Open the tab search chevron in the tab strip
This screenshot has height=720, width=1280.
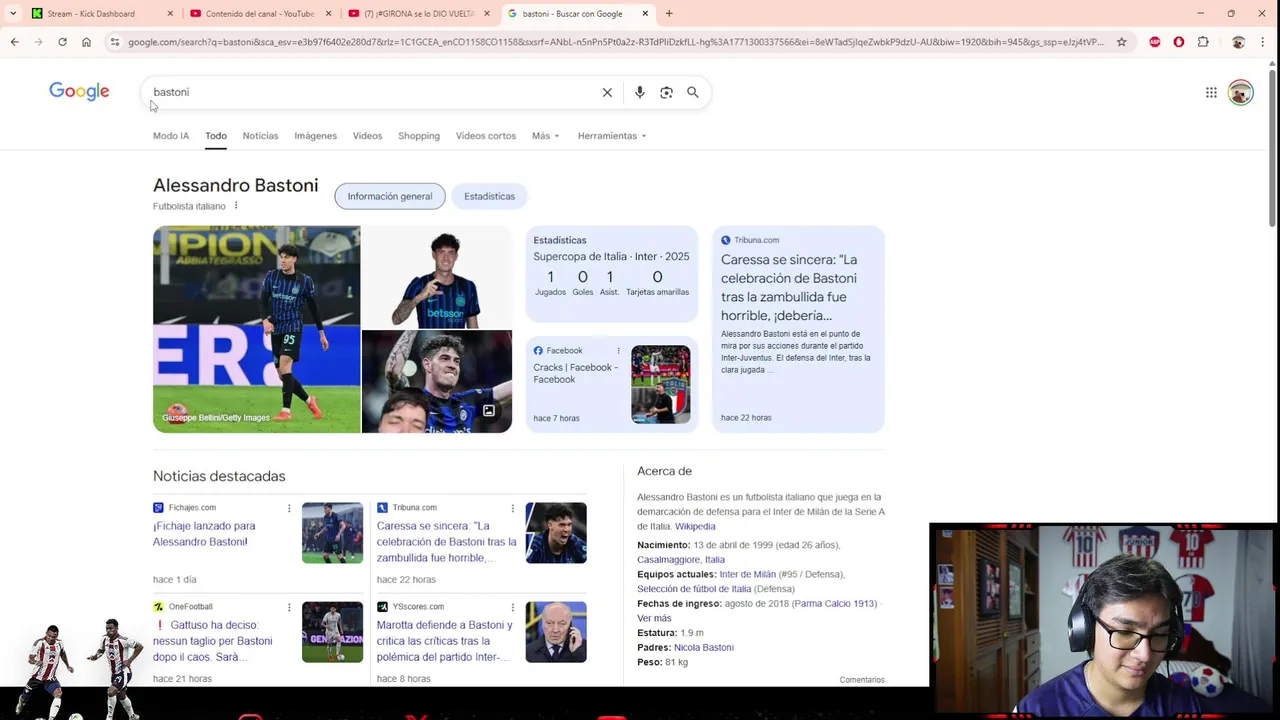point(13,14)
